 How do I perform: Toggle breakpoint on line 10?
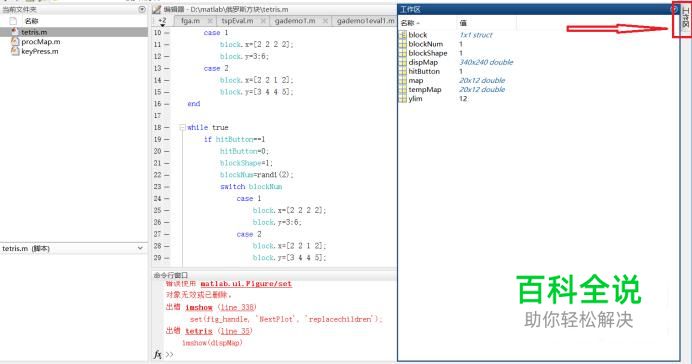[167, 33]
